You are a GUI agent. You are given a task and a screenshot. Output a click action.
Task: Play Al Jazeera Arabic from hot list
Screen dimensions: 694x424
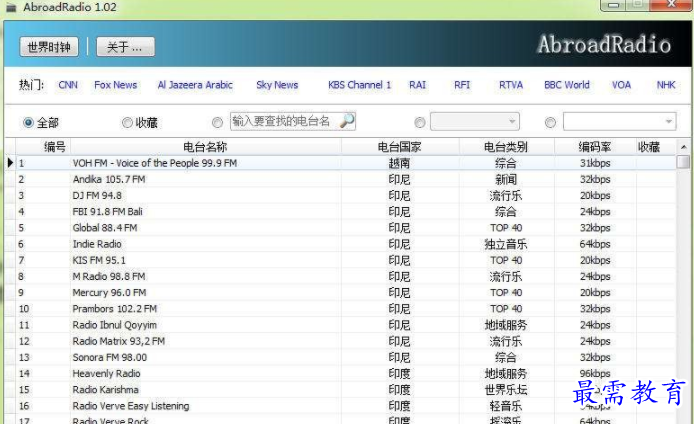click(x=195, y=85)
